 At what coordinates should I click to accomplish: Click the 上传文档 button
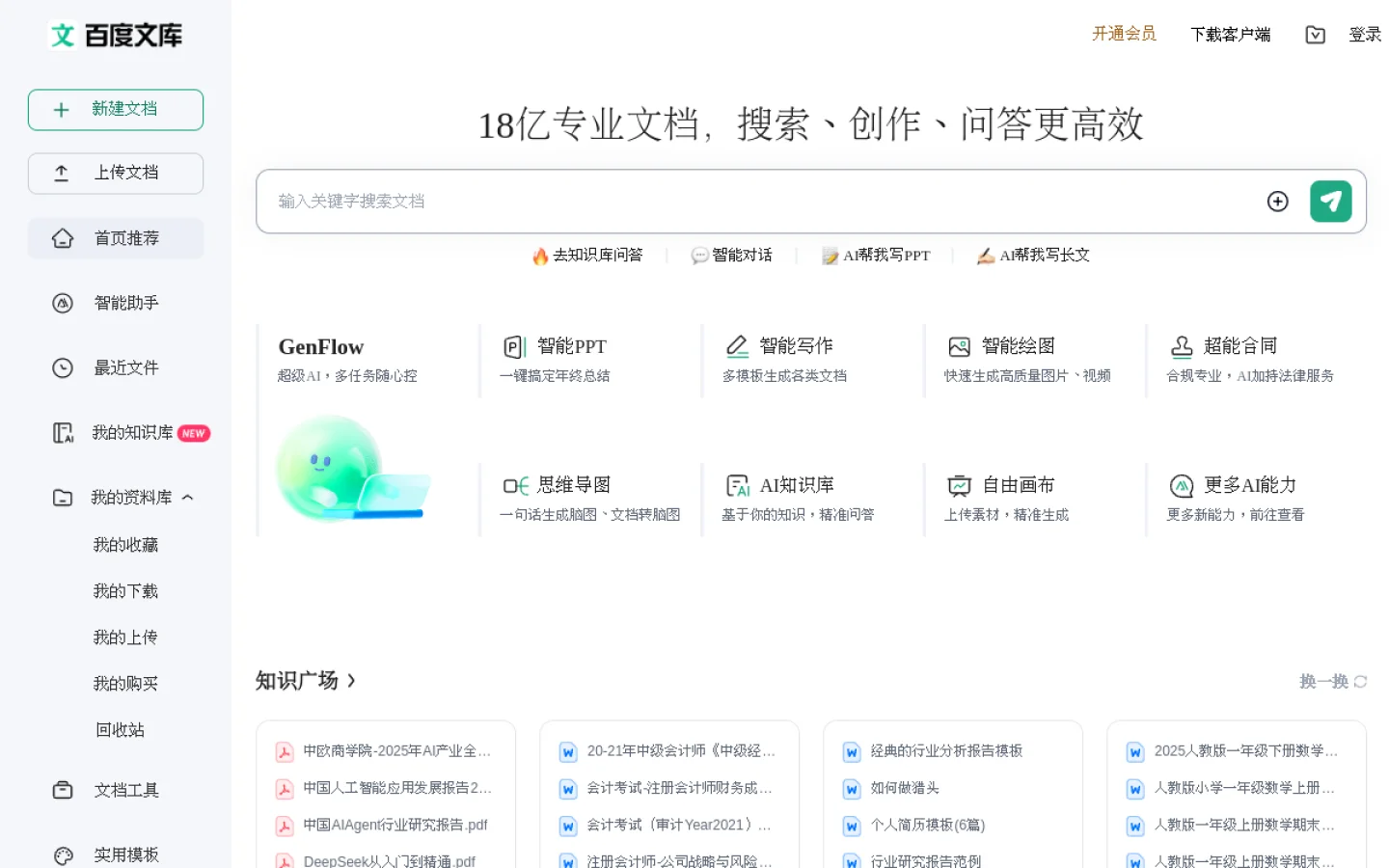click(116, 174)
